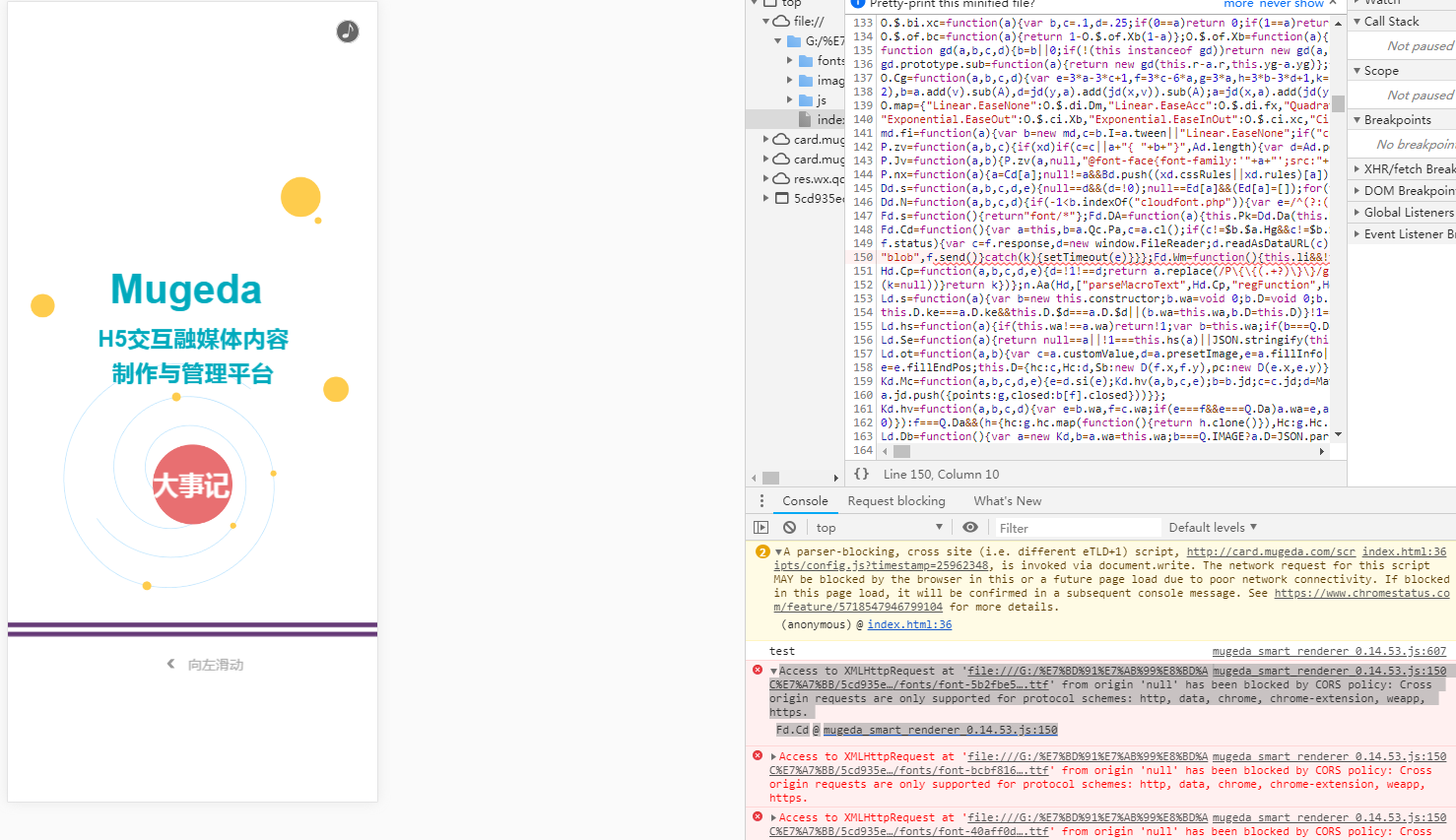Click the index file document icon
The height and width of the screenshot is (840, 1456).
click(805, 119)
